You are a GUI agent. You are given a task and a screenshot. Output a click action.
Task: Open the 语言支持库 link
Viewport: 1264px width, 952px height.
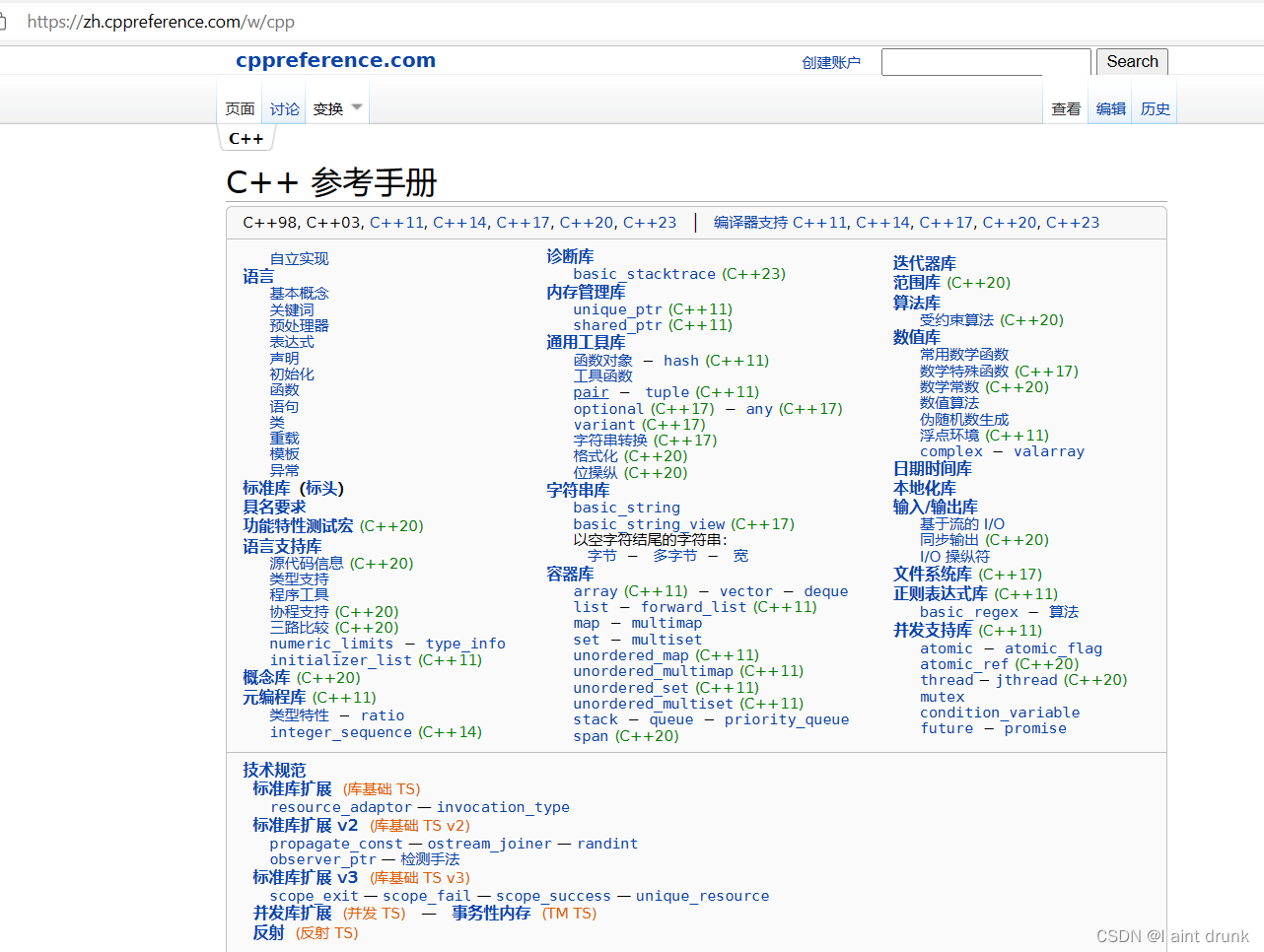tap(282, 546)
